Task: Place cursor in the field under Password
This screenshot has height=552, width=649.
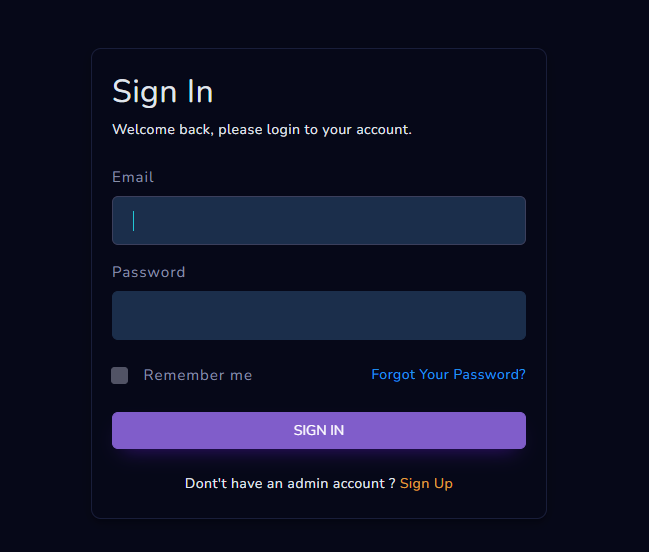Action: click(x=318, y=315)
